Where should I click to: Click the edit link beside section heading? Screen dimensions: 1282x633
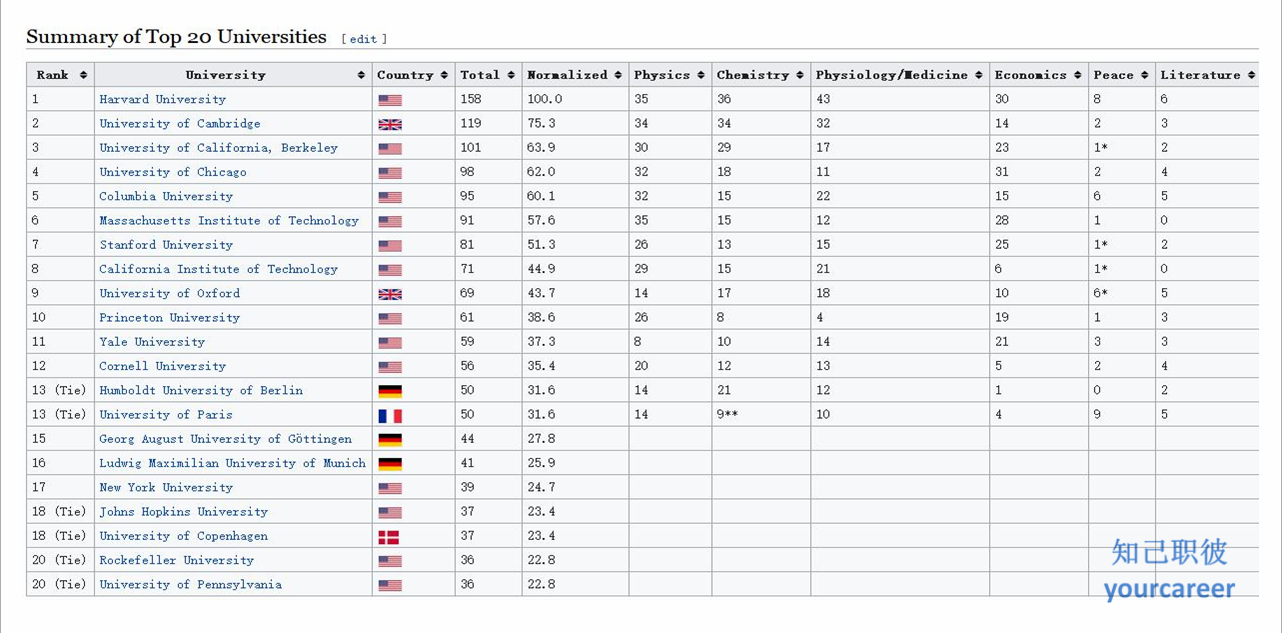coord(363,39)
